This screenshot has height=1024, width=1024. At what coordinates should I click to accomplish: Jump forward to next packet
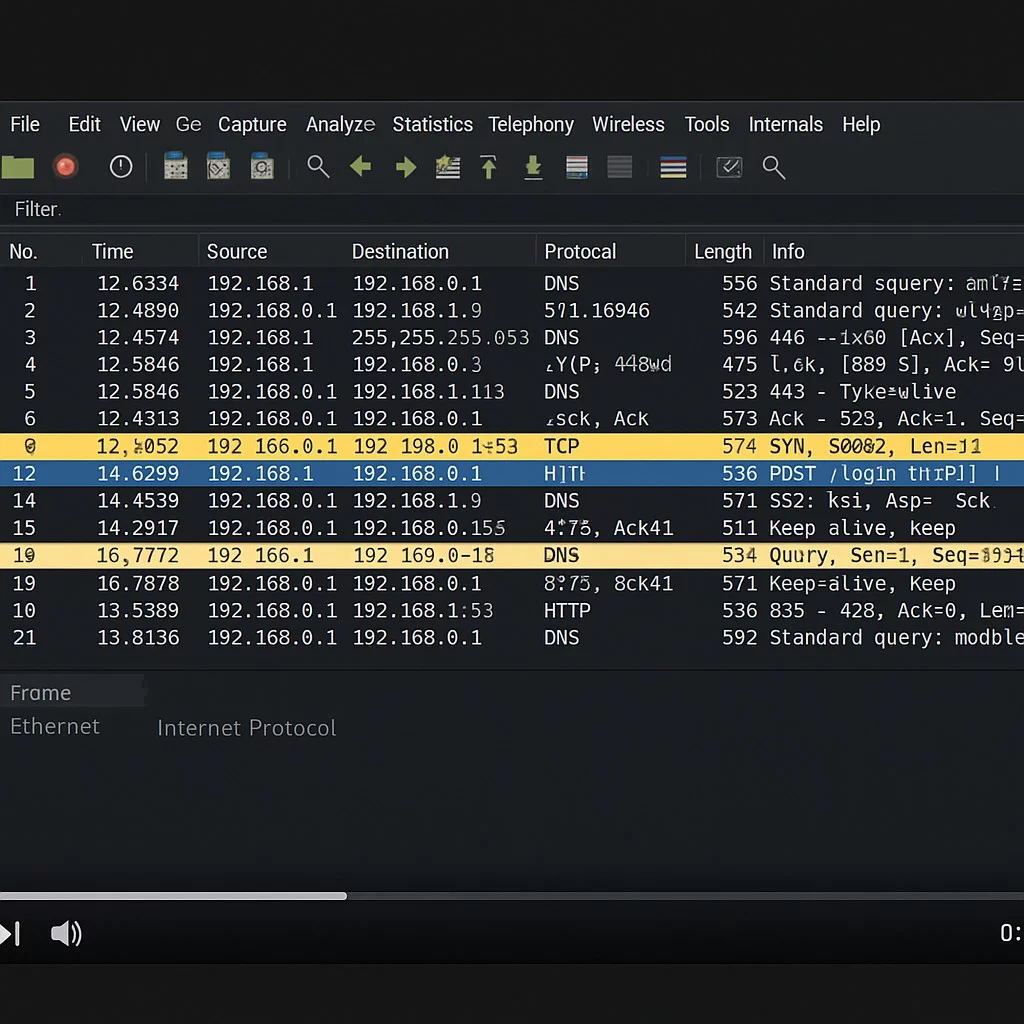pyautogui.click(x=405, y=167)
